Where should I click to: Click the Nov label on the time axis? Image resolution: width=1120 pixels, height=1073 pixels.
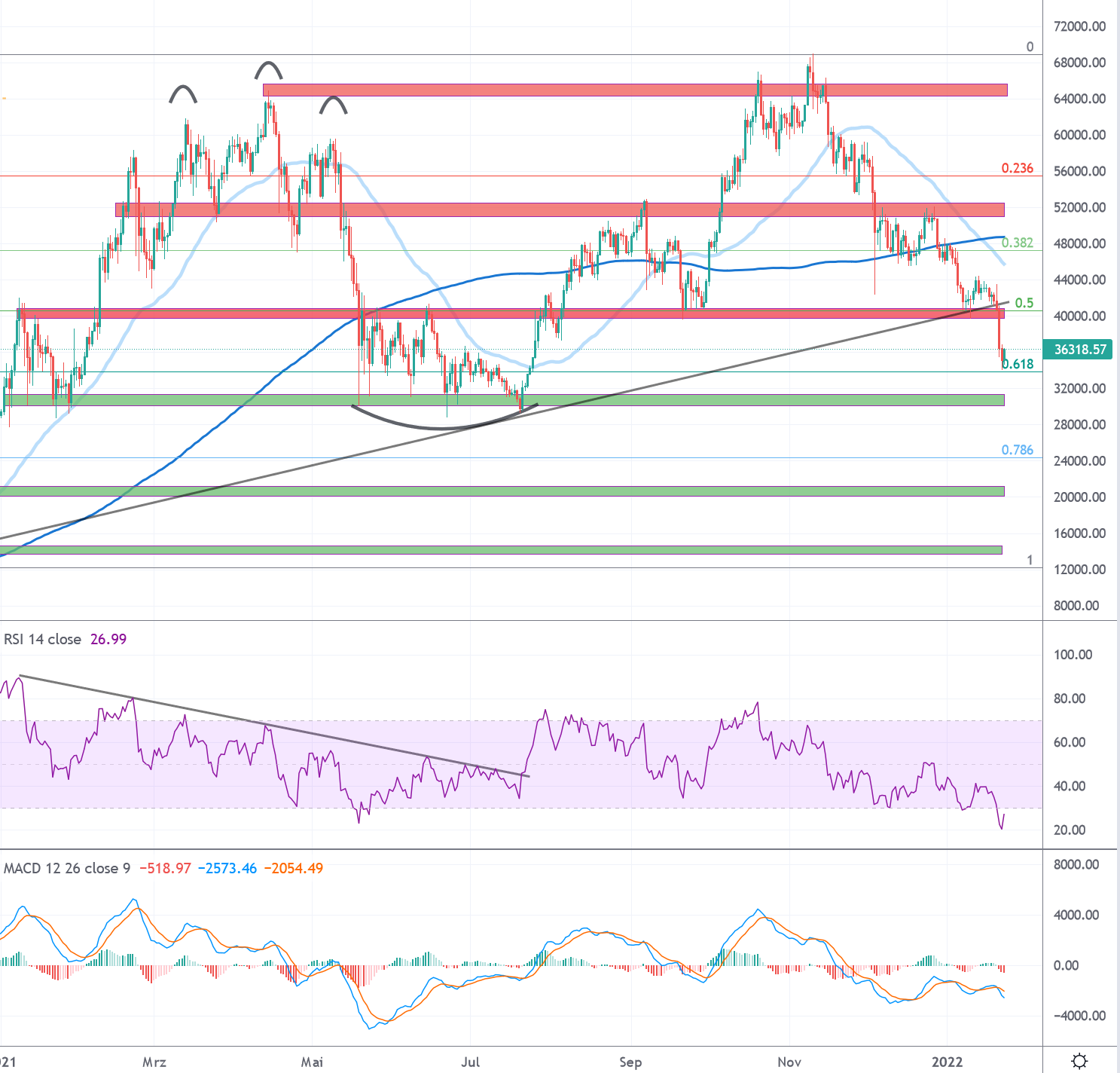tap(789, 1062)
